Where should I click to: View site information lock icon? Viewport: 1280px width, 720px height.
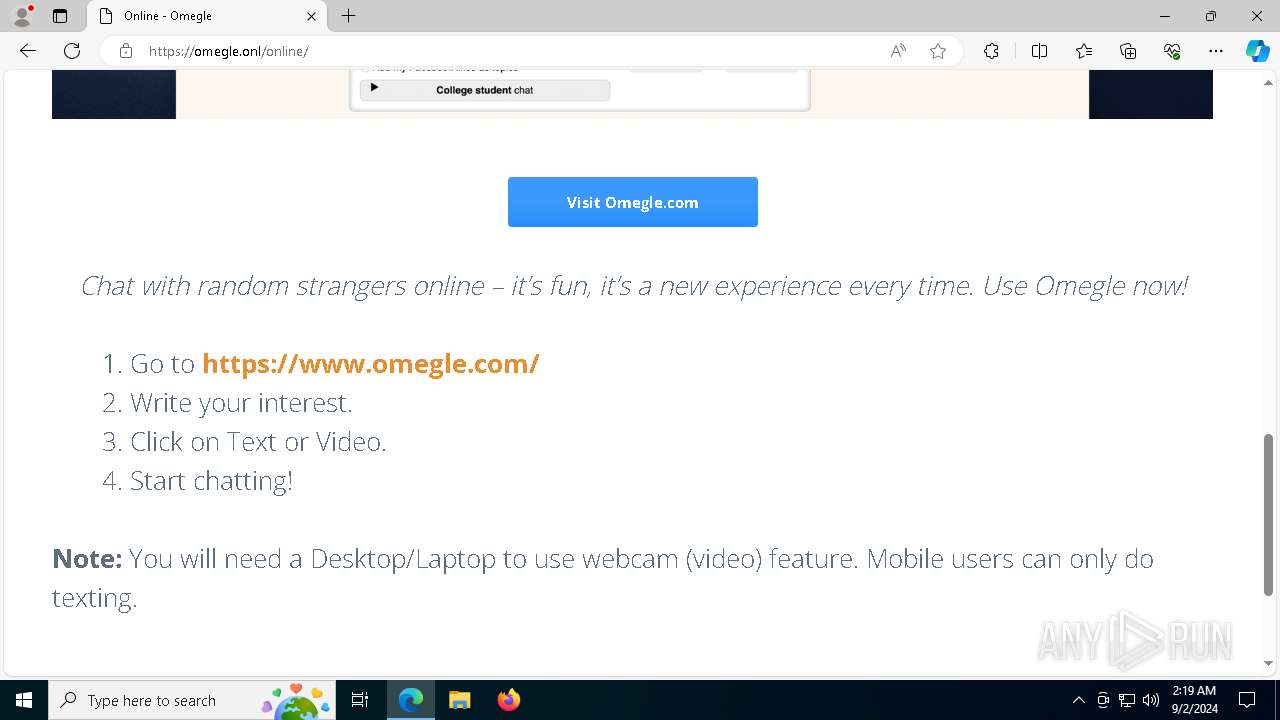click(x=126, y=51)
